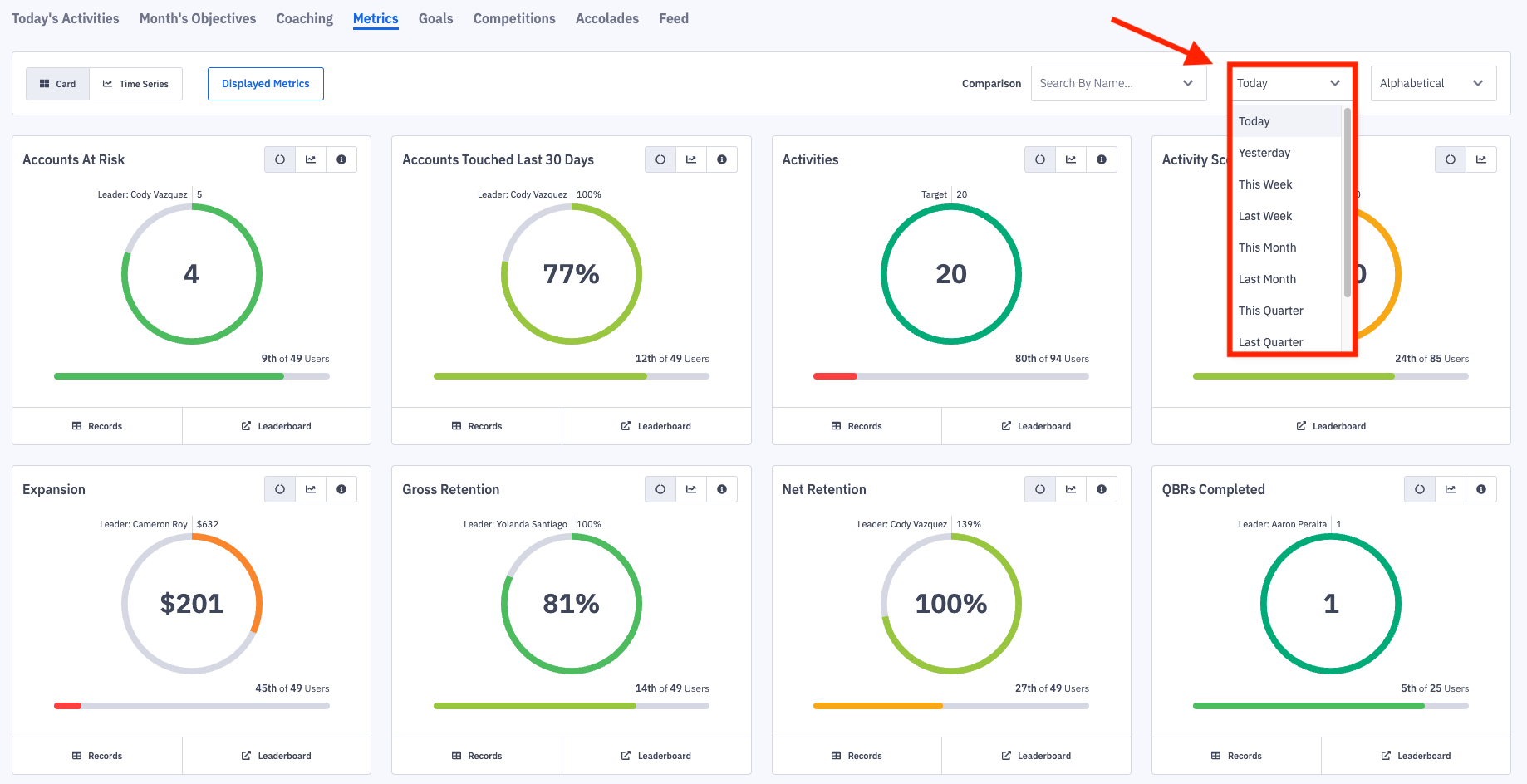1527x784 pixels.
Task: Select circle icon on Accounts Touched card
Action: pos(660,159)
